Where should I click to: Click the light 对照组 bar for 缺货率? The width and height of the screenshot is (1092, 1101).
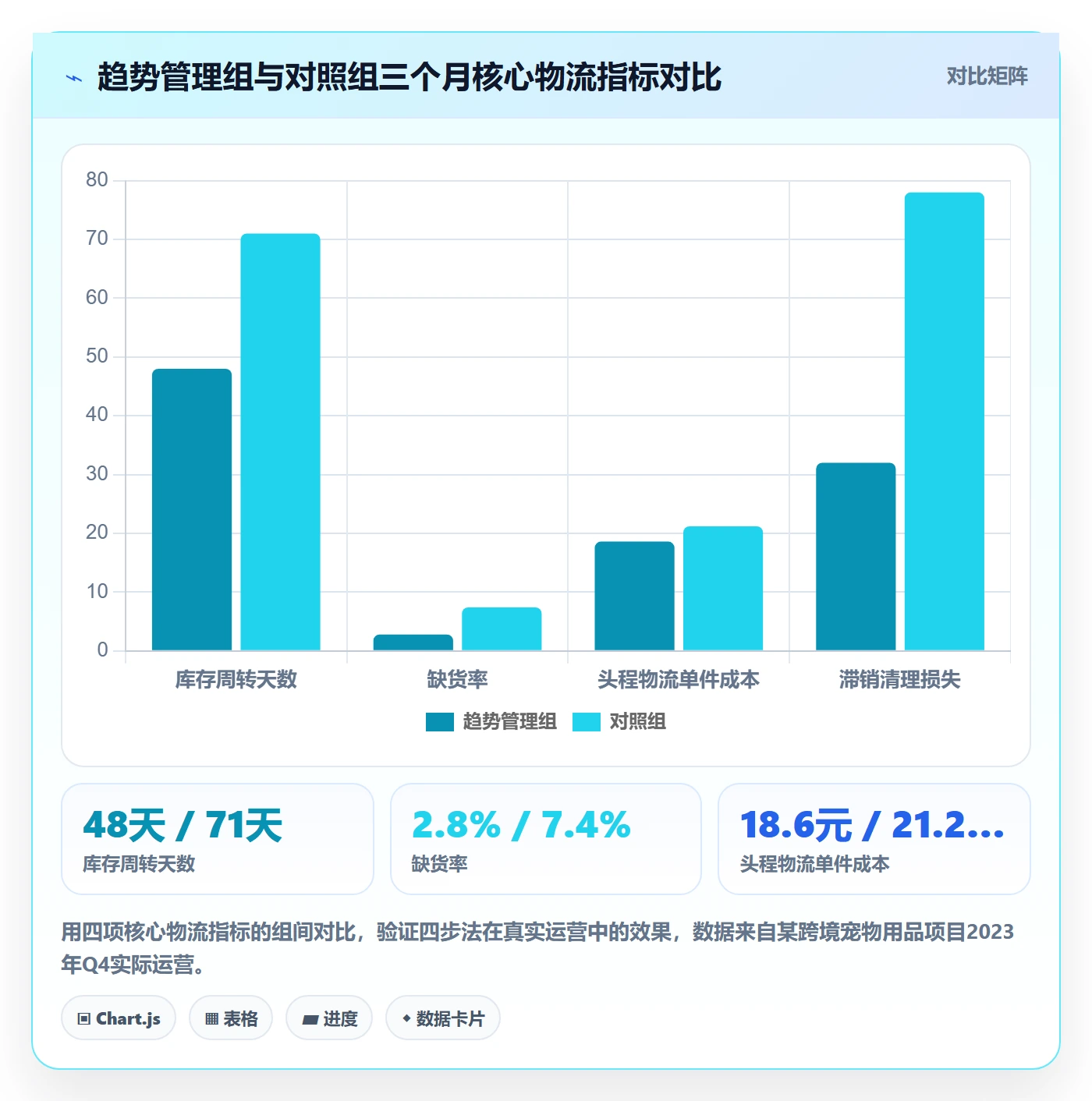[x=502, y=628]
